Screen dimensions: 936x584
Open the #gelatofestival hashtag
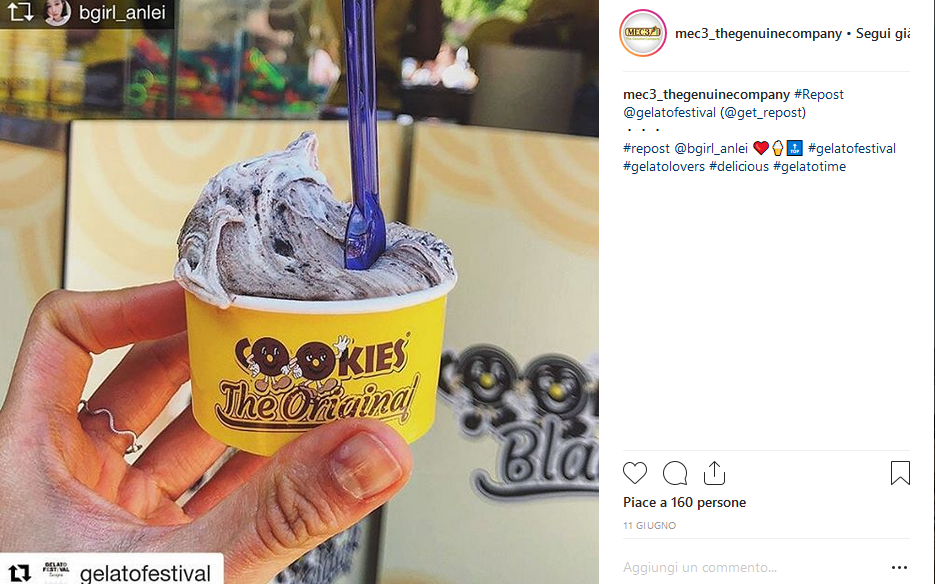click(852, 148)
